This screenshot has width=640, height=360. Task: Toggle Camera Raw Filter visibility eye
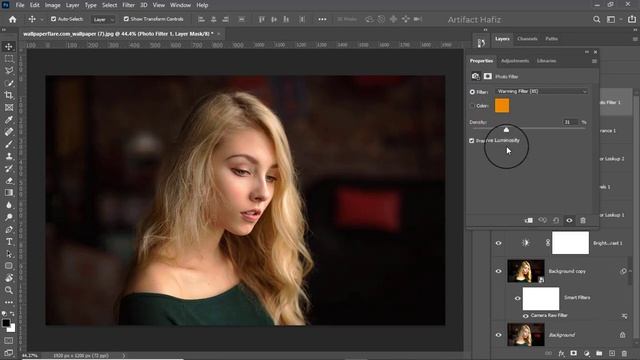pyautogui.click(x=525, y=316)
